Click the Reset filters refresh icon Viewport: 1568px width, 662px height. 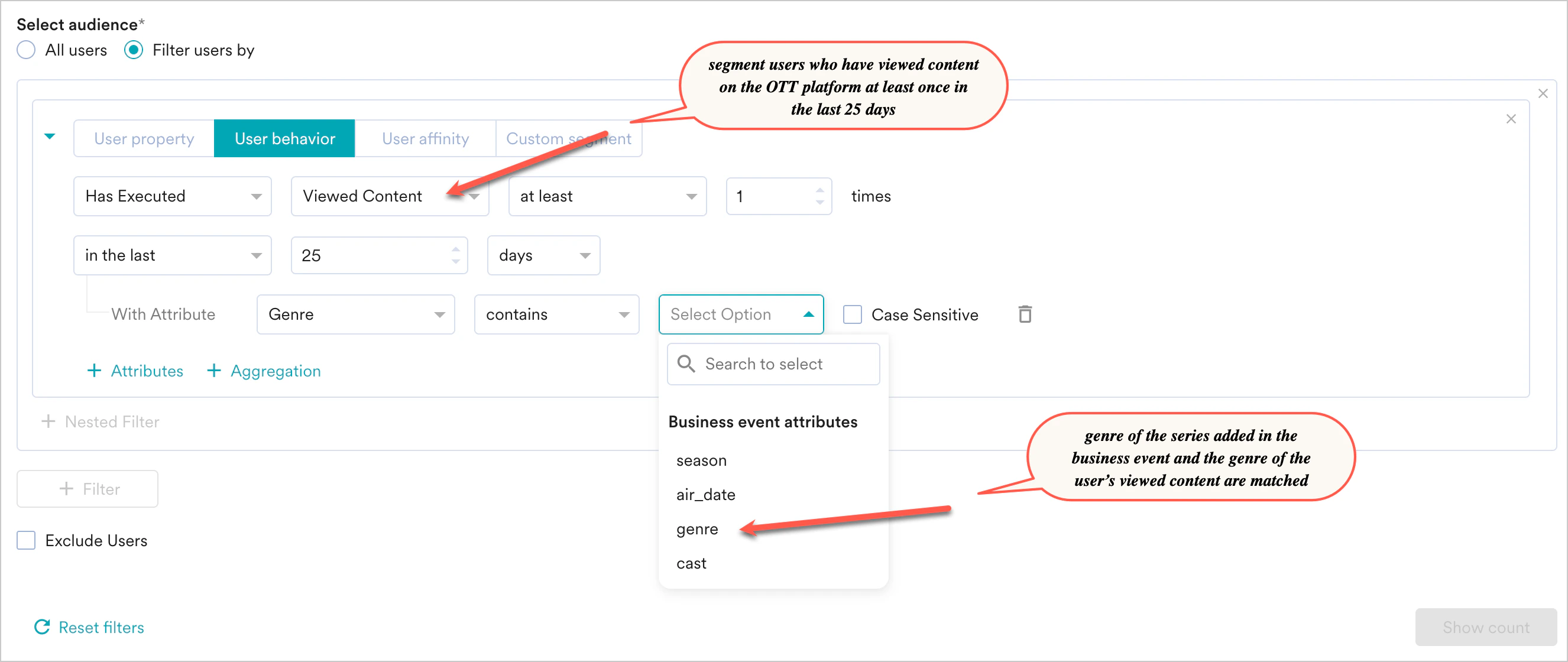pyautogui.click(x=42, y=627)
